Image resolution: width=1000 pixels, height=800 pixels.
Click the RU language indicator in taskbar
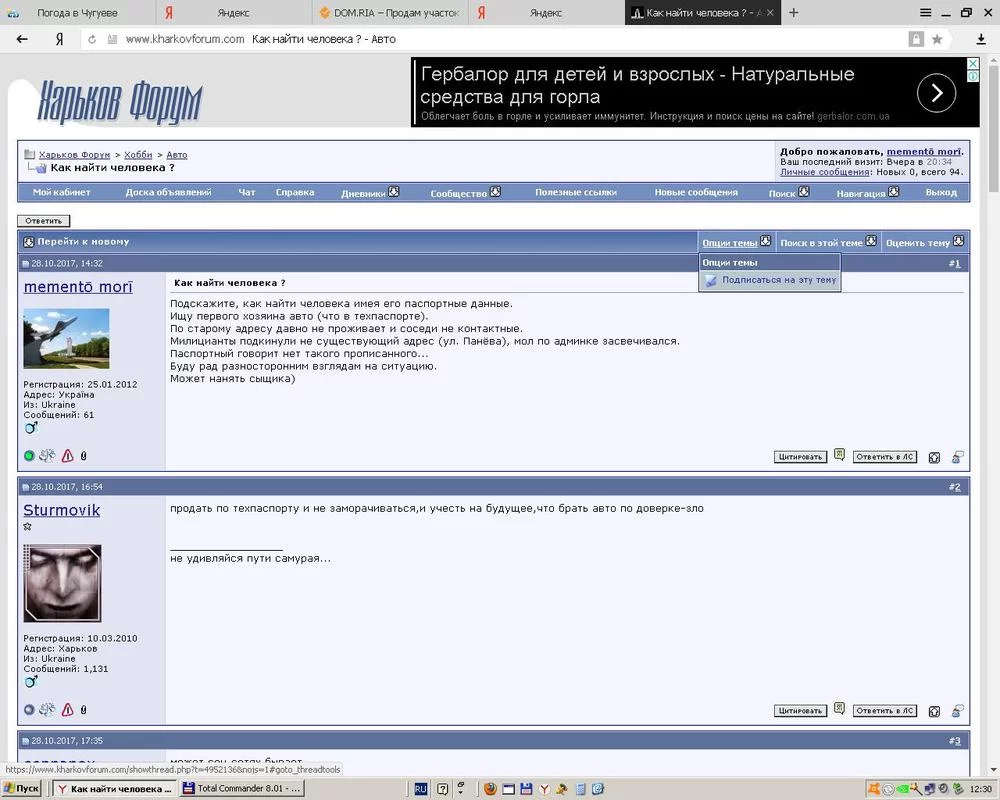point(420,789)
